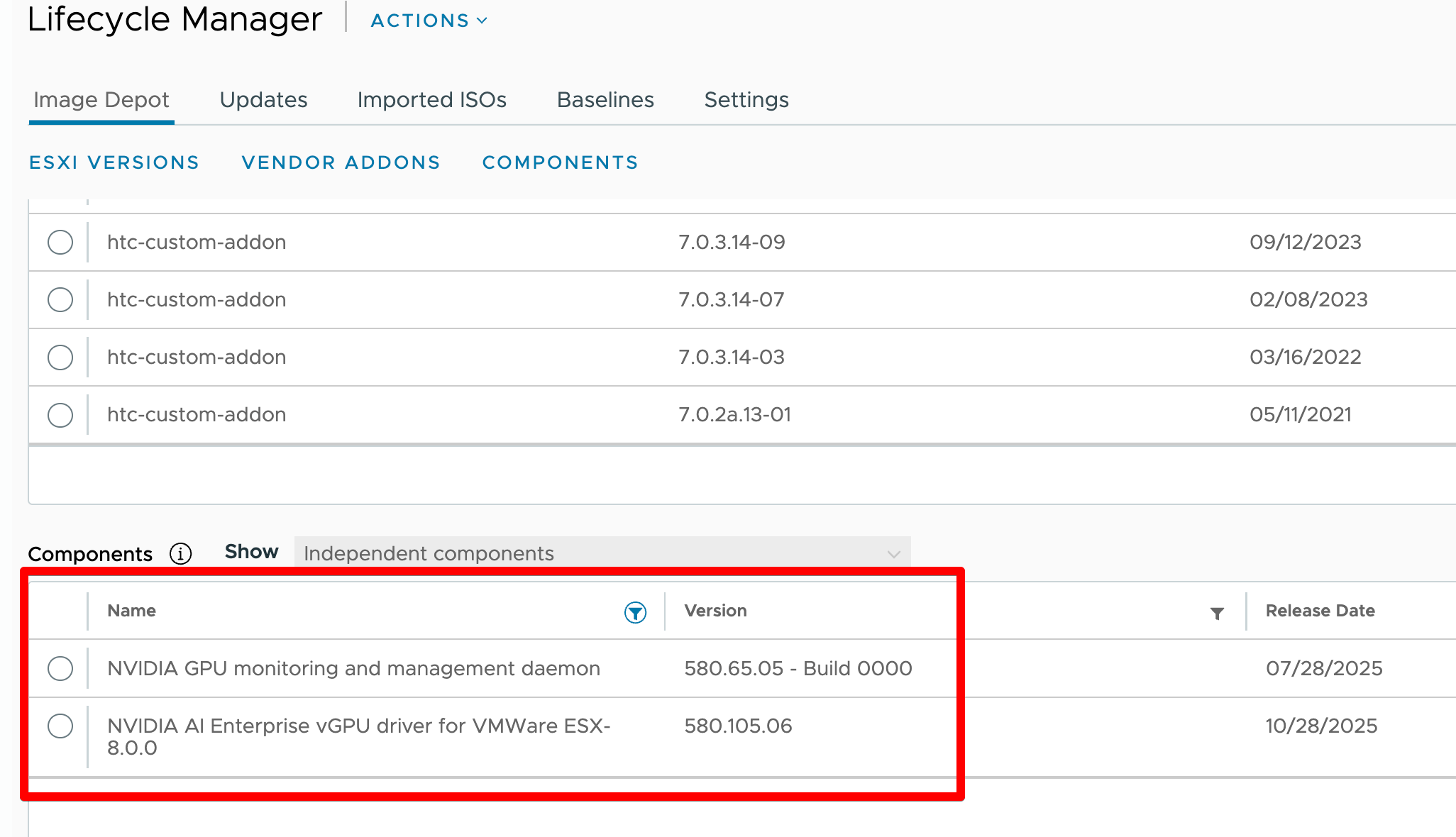
Task: Open the ACTIONS dropdown menu
Action: coord(429,21)
